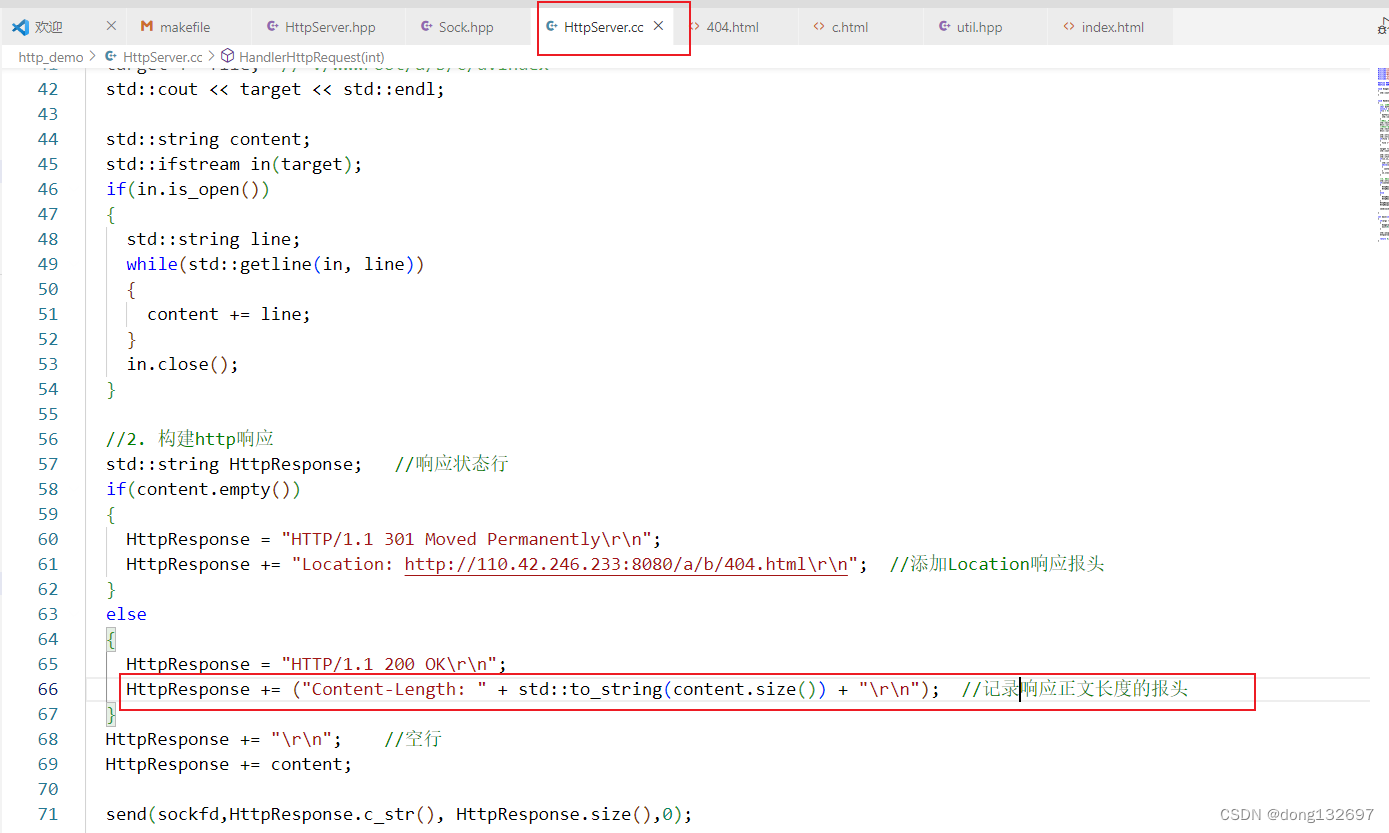Click the 'in.close();' call

(x=183, y=364)
